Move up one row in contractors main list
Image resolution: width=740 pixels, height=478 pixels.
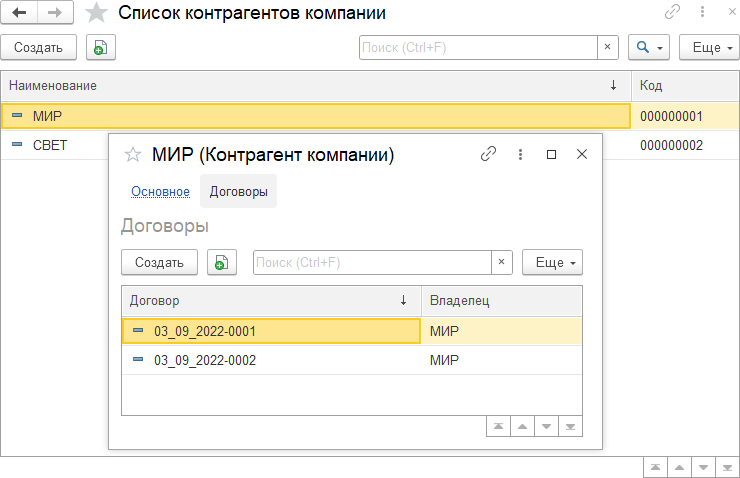(680, 468)
